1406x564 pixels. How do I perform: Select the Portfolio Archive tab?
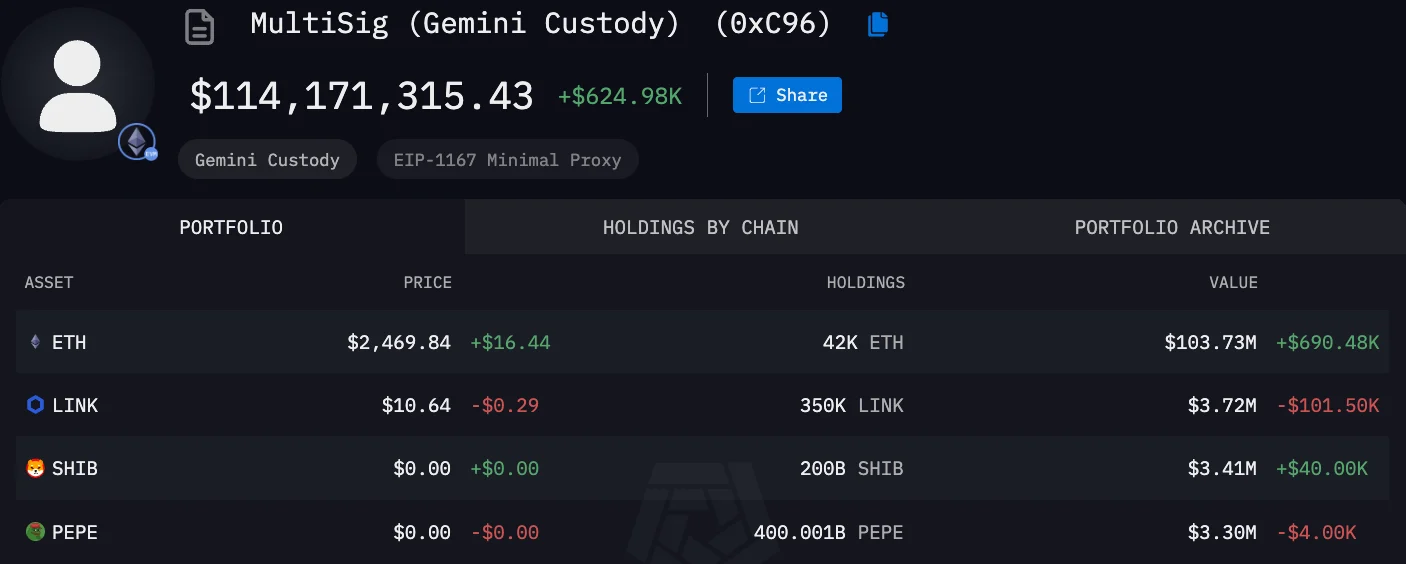click(1172, 227)
